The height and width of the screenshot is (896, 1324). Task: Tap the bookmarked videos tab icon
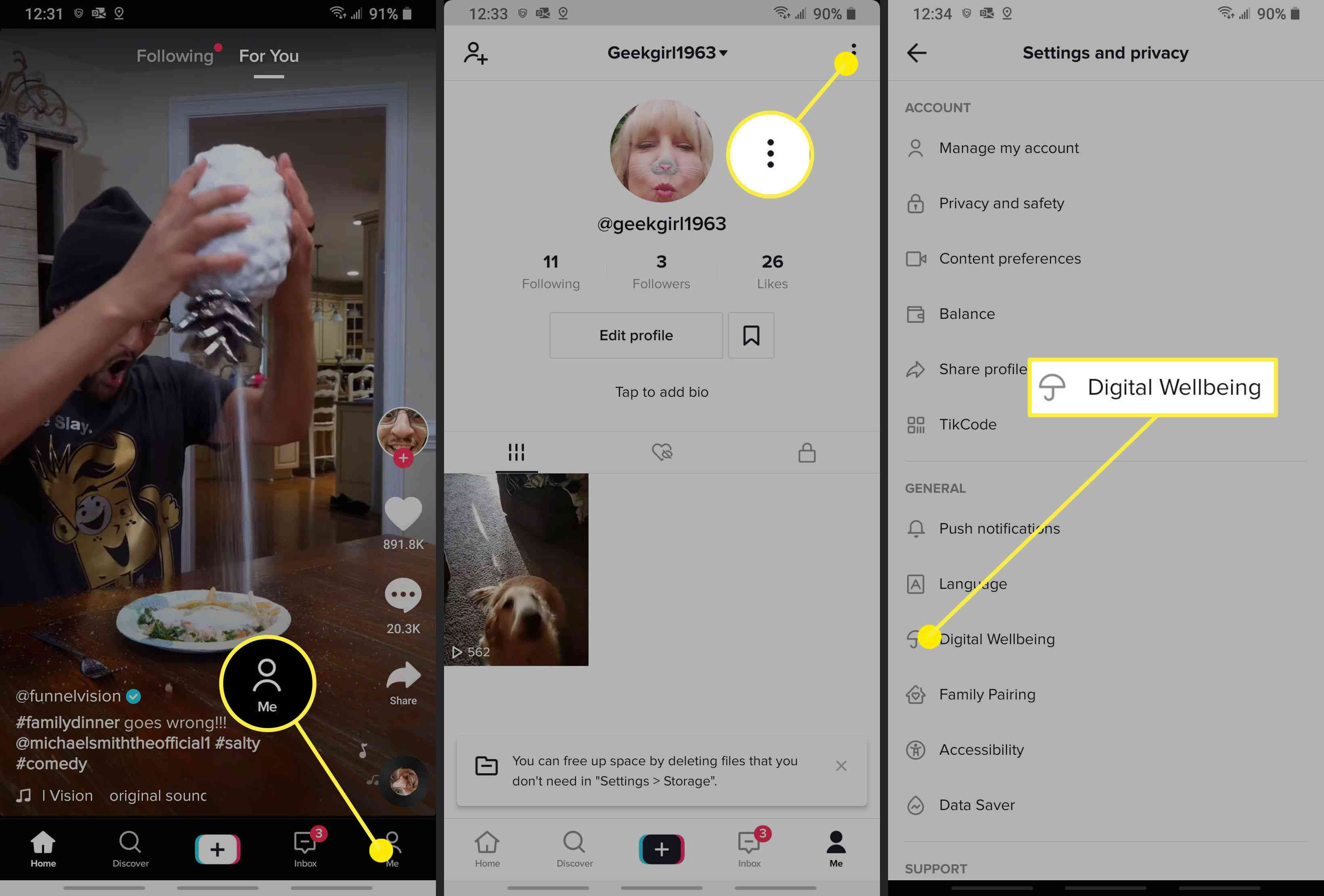751,336
